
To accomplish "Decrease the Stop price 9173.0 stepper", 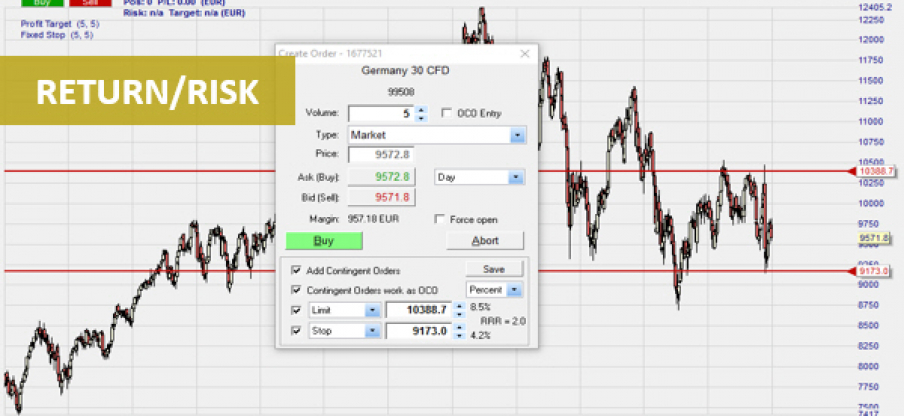I will (459, 335).
